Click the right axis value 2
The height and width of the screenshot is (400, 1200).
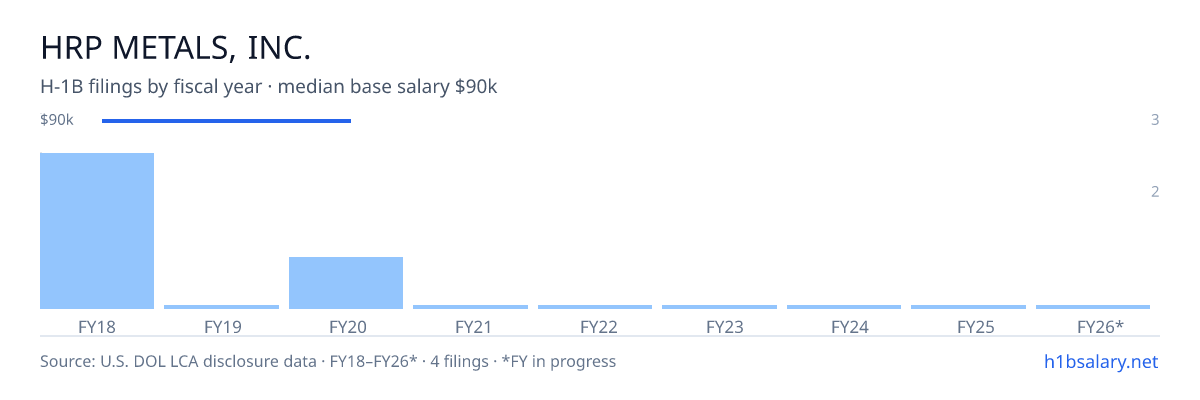point(1155,192)
